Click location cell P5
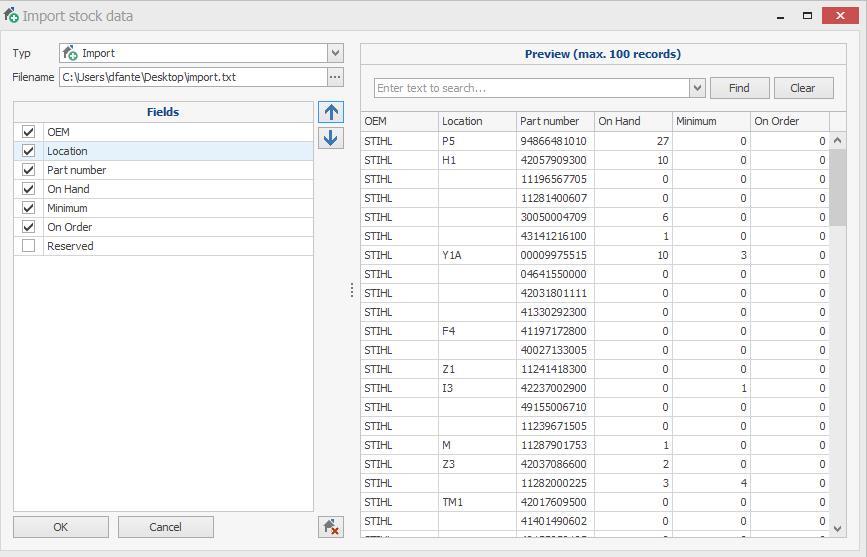This screenshot has height=557, width=867. [x=478, y=141]
